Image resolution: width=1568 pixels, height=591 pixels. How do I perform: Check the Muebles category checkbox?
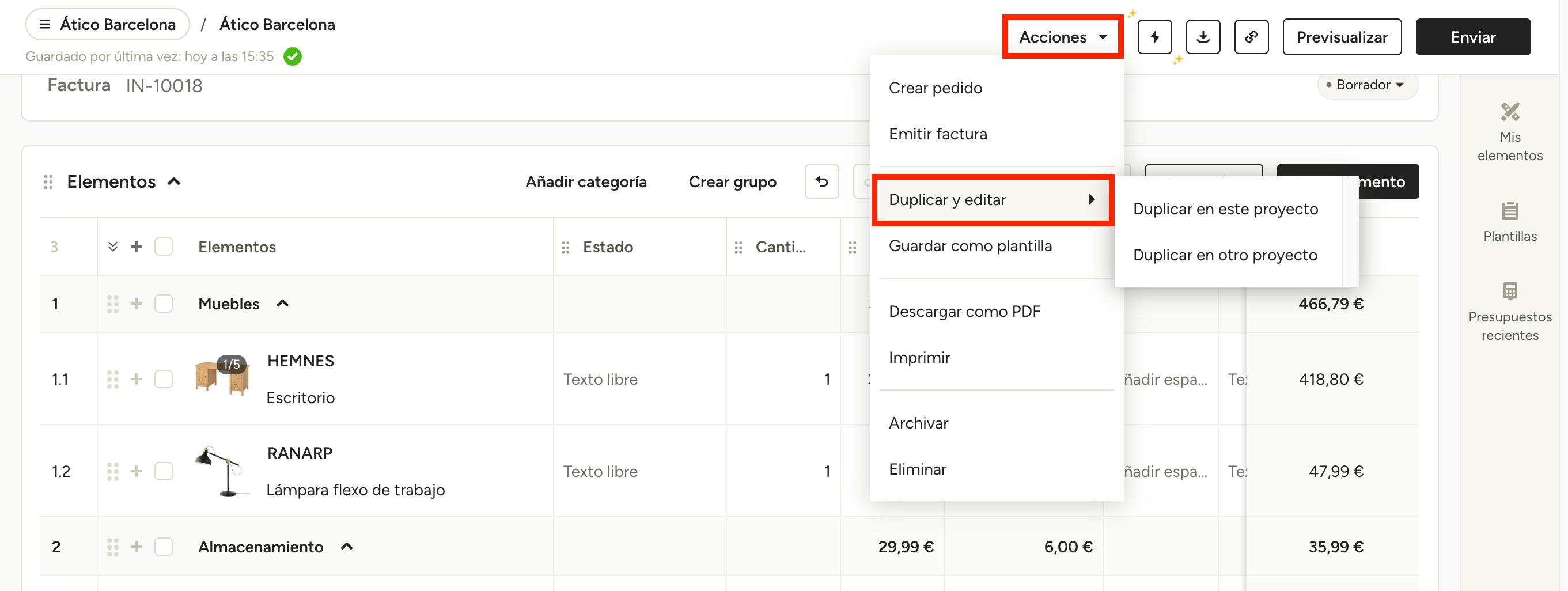pos(163,304)
